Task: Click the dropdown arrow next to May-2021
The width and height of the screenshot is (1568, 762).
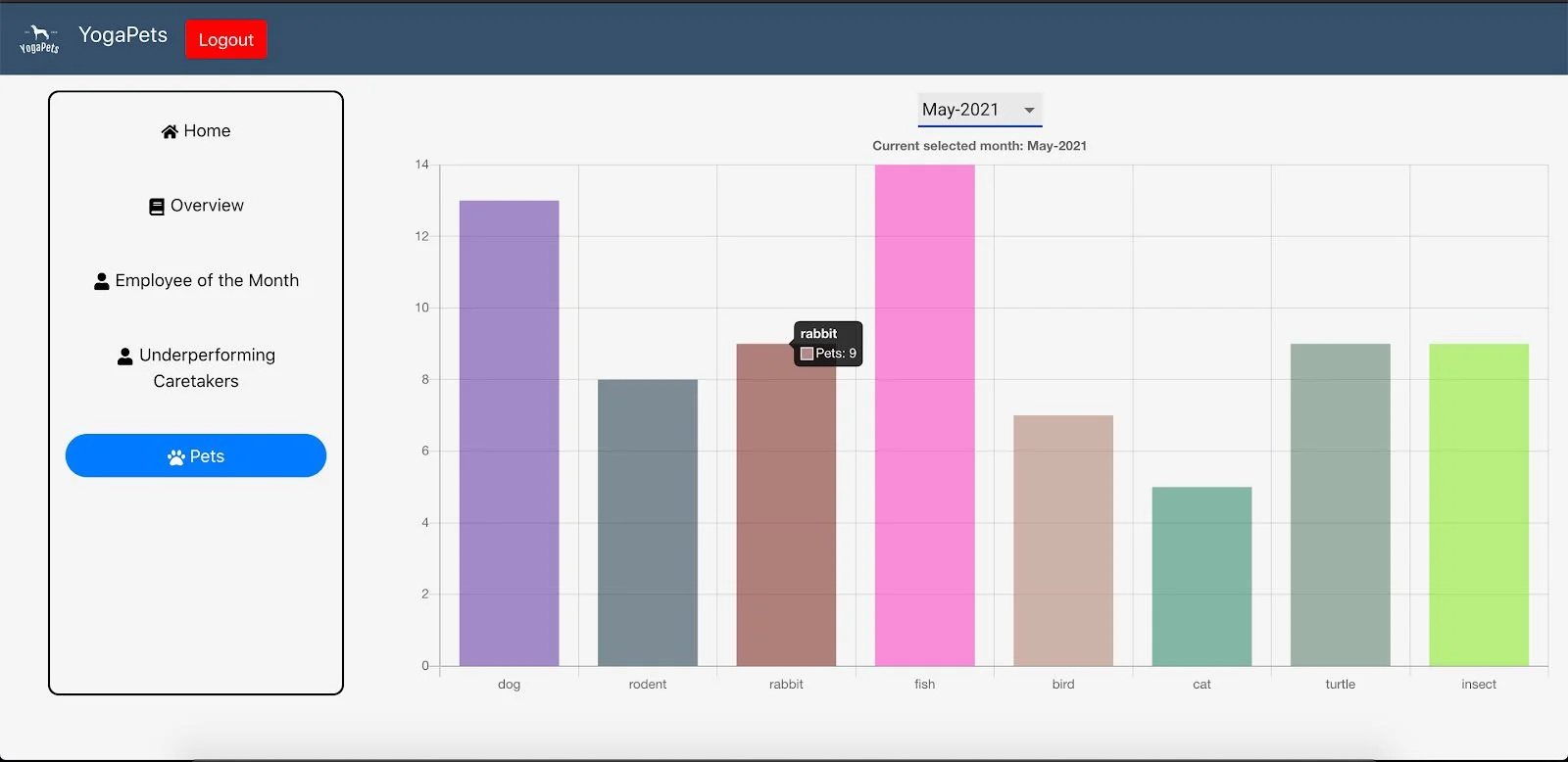Action: tap(1029, 110)
